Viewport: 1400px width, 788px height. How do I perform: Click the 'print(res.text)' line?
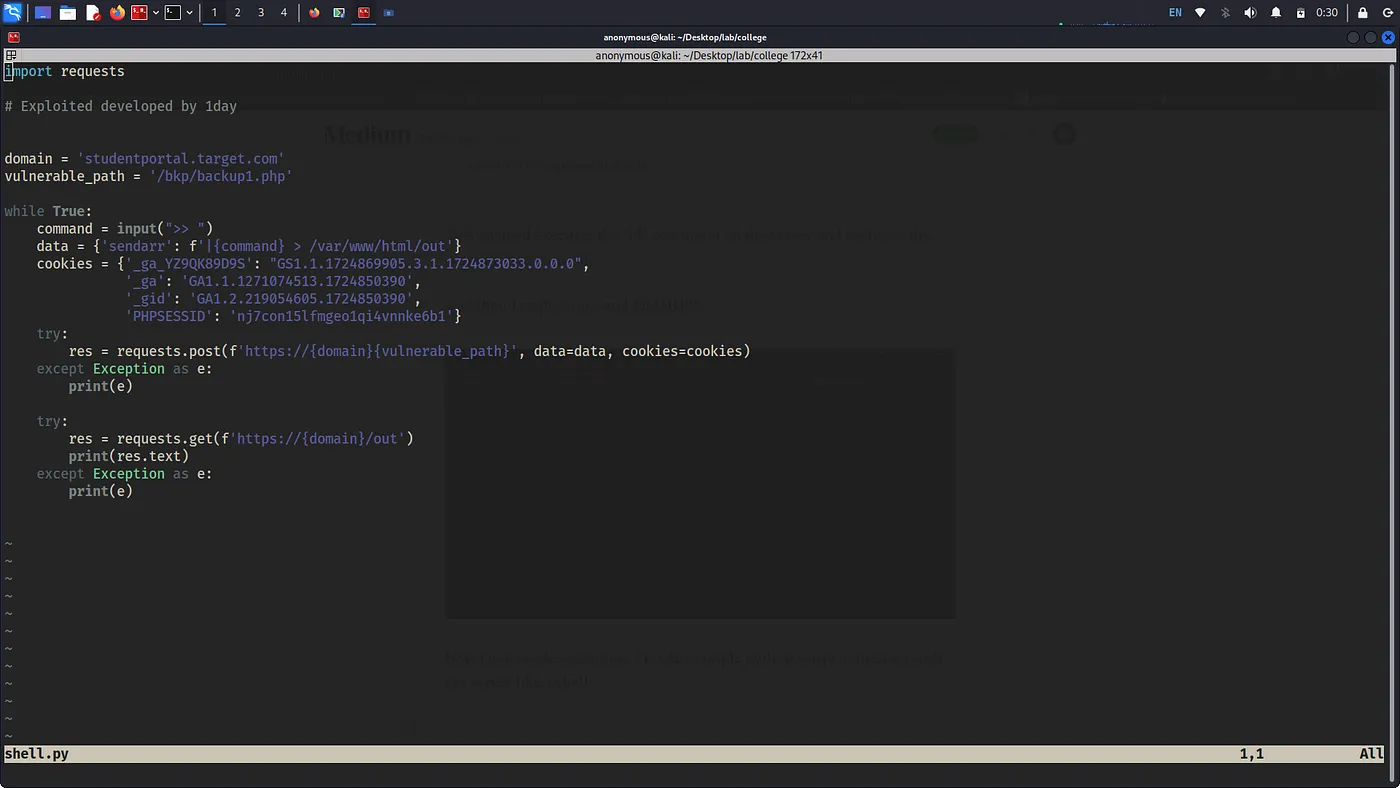pos(129,456)
